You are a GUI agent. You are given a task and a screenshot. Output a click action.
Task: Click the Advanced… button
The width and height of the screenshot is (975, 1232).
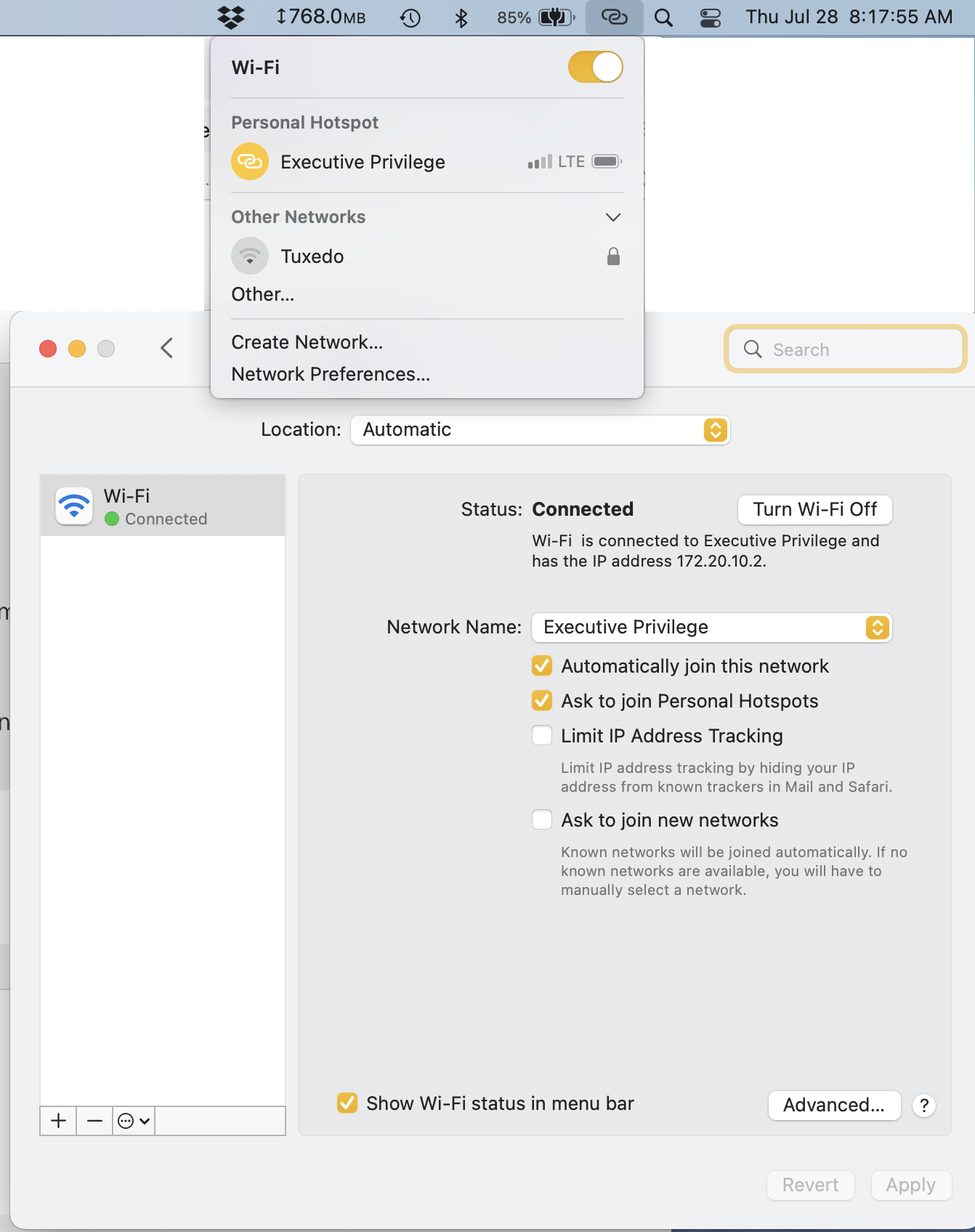834,1106
